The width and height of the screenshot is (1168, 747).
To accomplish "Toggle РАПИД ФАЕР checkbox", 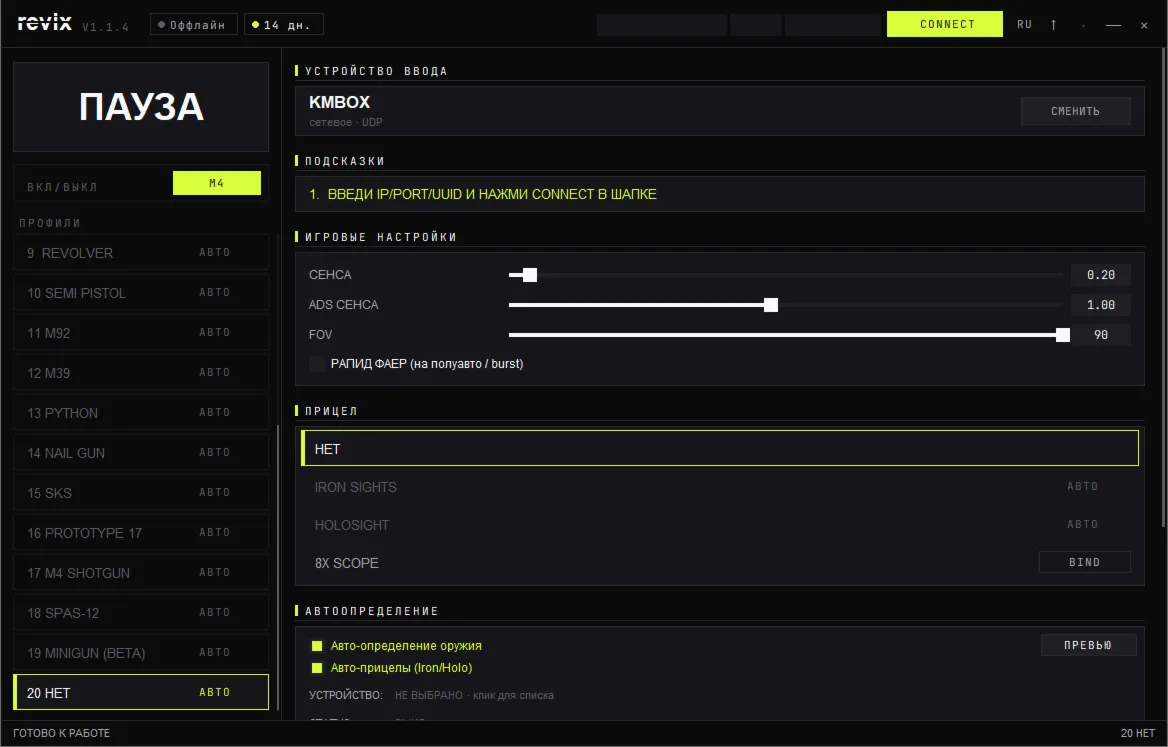I will [317, 363].
